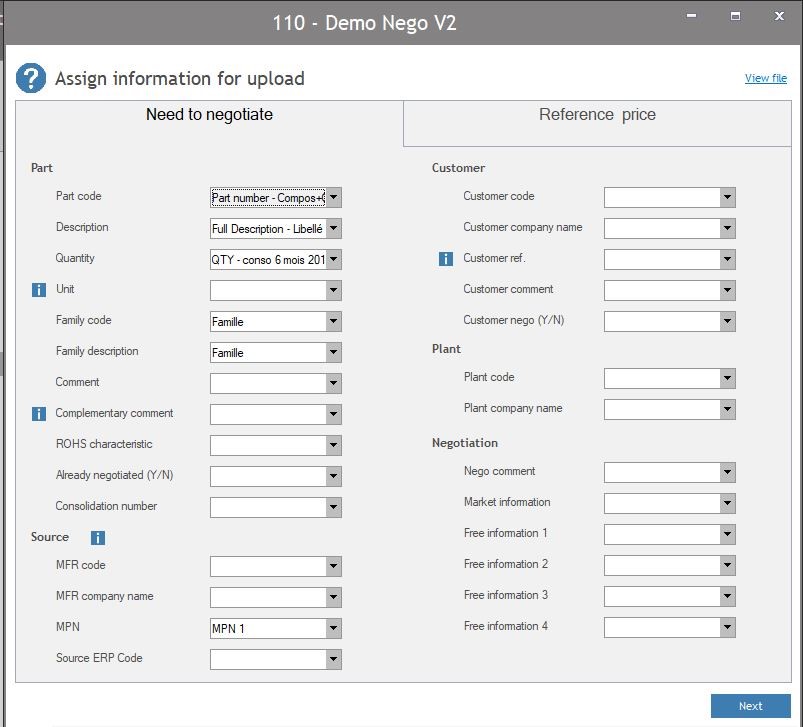
Task: Open the Customer code dropdown
Action: 727,198
